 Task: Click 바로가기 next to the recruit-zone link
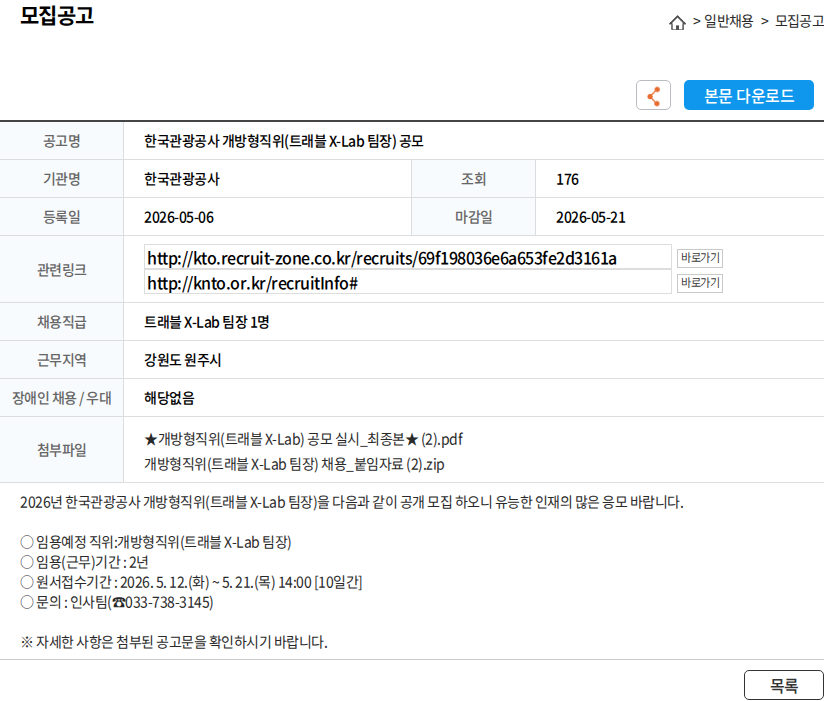(x=699, y=257)
